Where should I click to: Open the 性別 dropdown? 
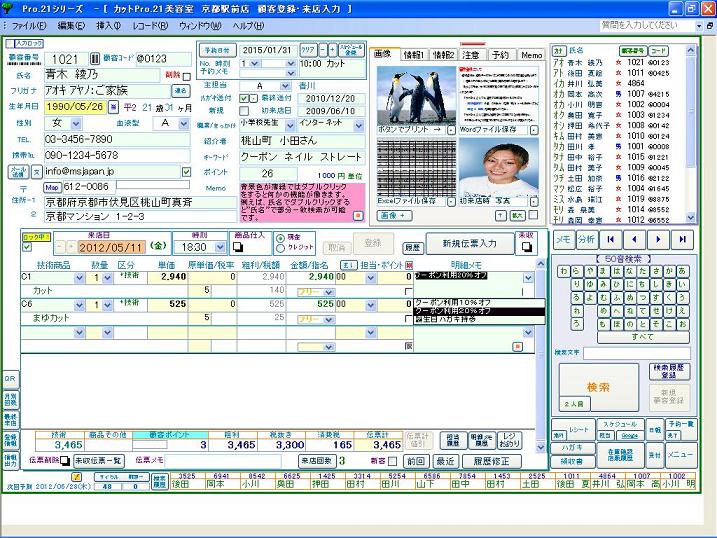point(76,123)
